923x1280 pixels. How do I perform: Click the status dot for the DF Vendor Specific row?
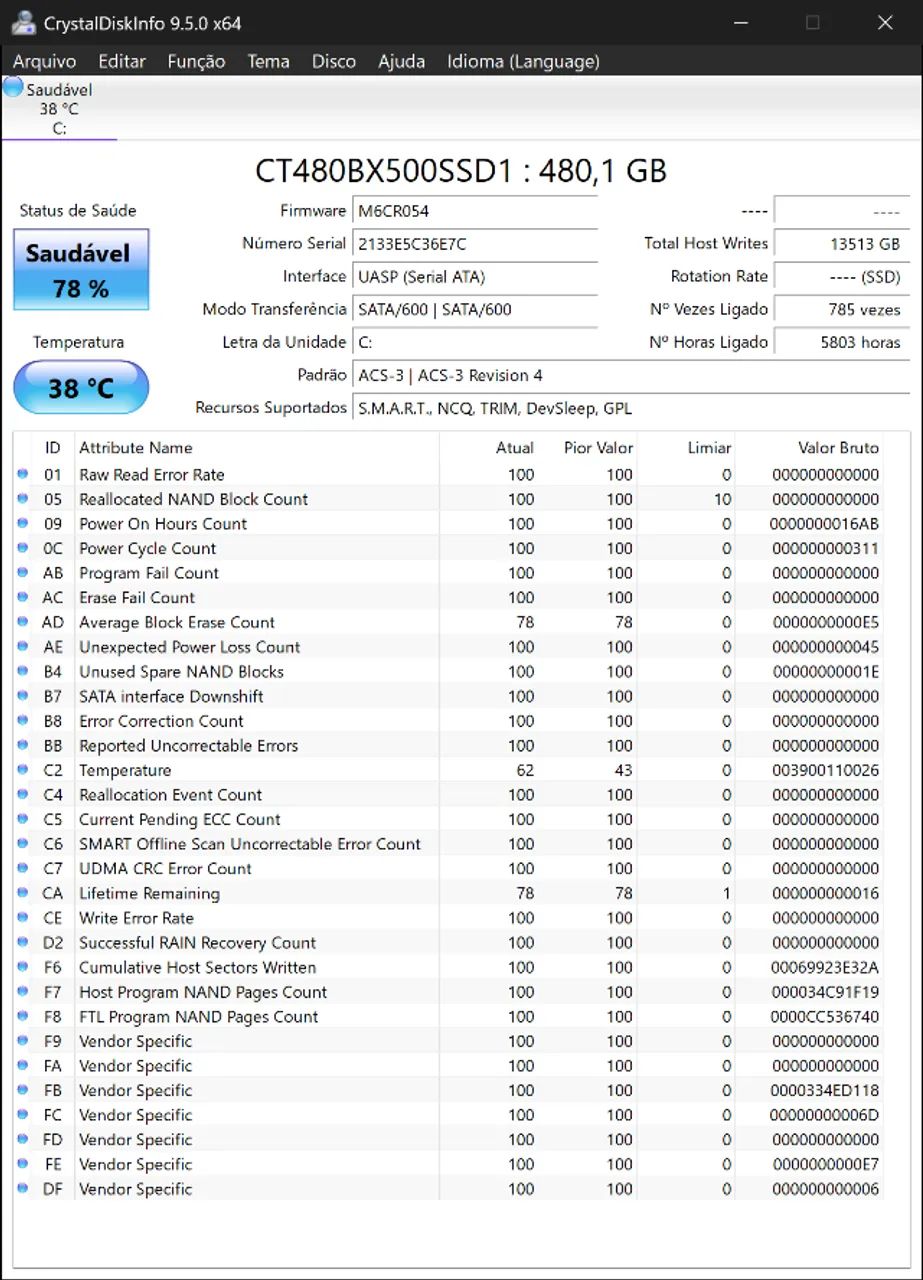click(x=22, y=1189)
